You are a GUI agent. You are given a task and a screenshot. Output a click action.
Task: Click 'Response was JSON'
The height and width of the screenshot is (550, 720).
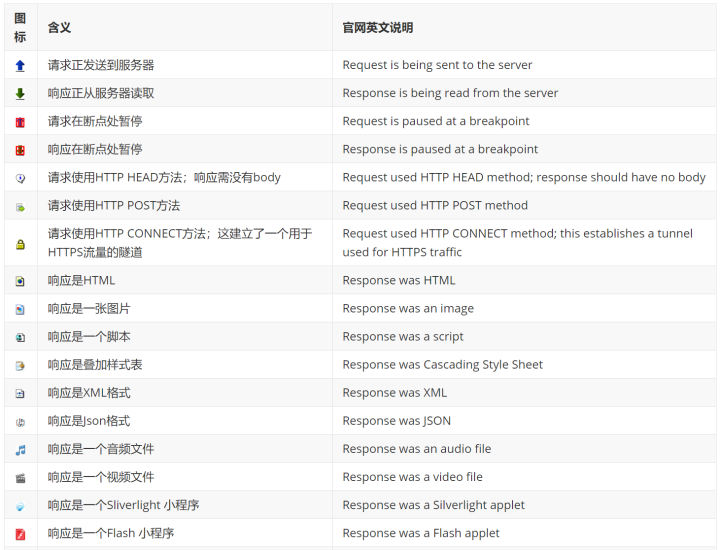click(x=396, y=421)
